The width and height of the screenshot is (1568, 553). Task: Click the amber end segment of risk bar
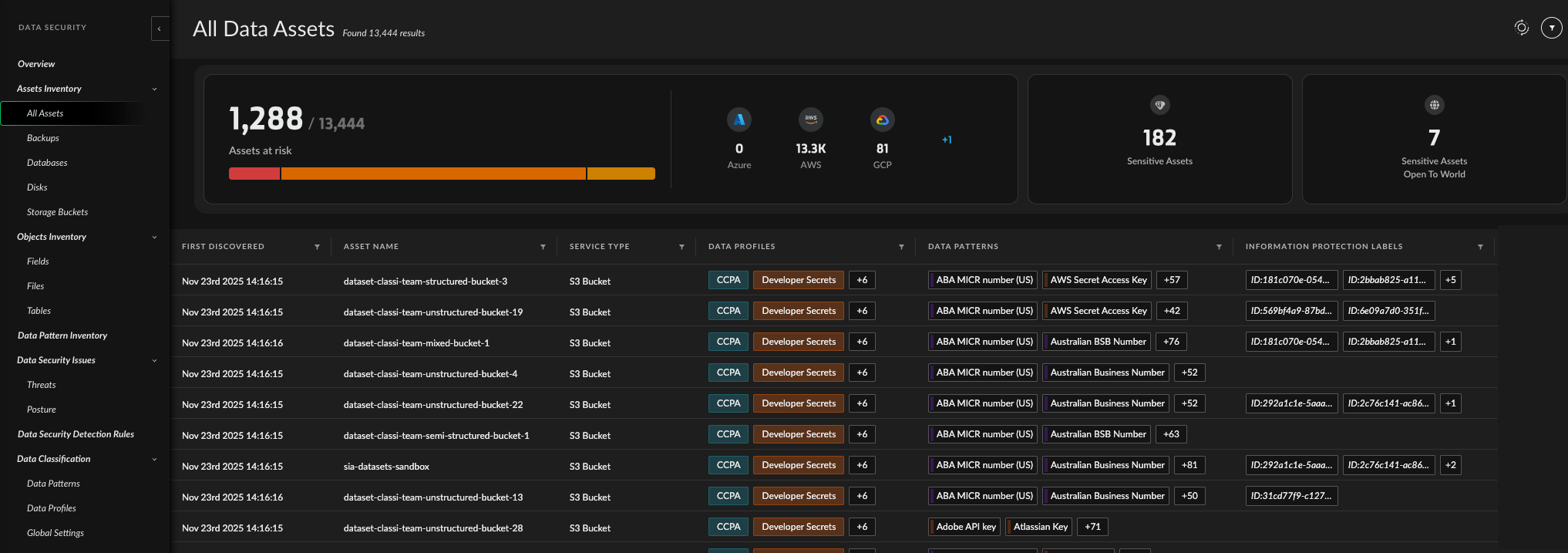pos(621,174)
